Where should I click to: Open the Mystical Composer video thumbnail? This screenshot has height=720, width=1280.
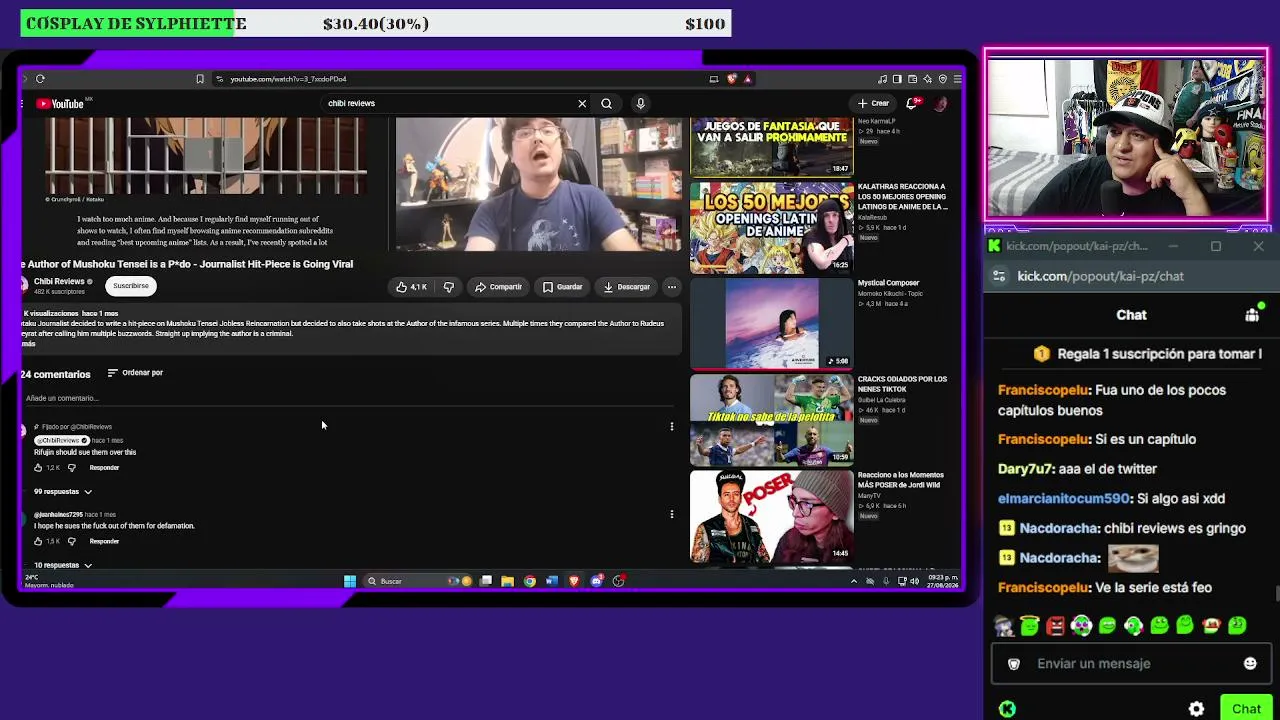point(772,323)
